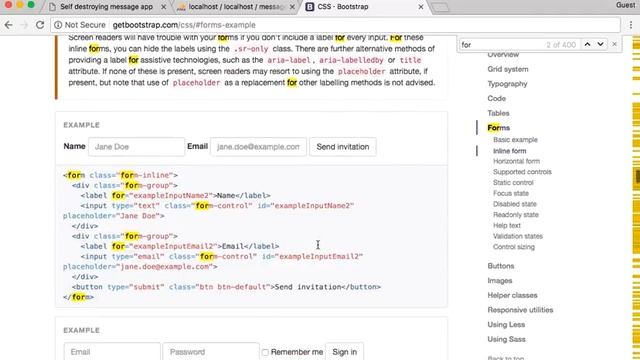Image resolution: width=640 pixels, height=360 pixels.
Task: Open Control sizing subsection
Action: tap(513, 247)
